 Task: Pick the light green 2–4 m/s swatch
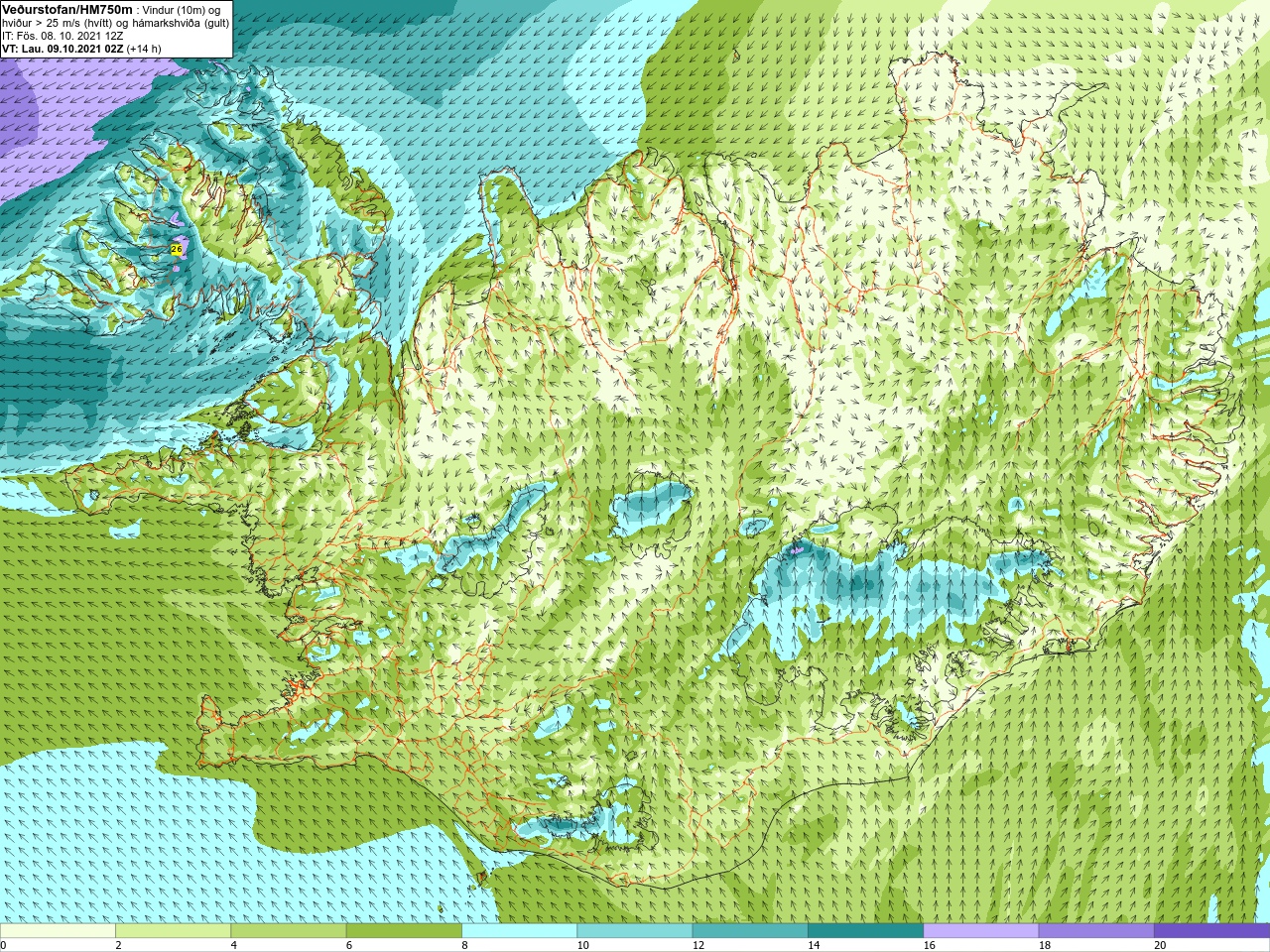(173, 931)
